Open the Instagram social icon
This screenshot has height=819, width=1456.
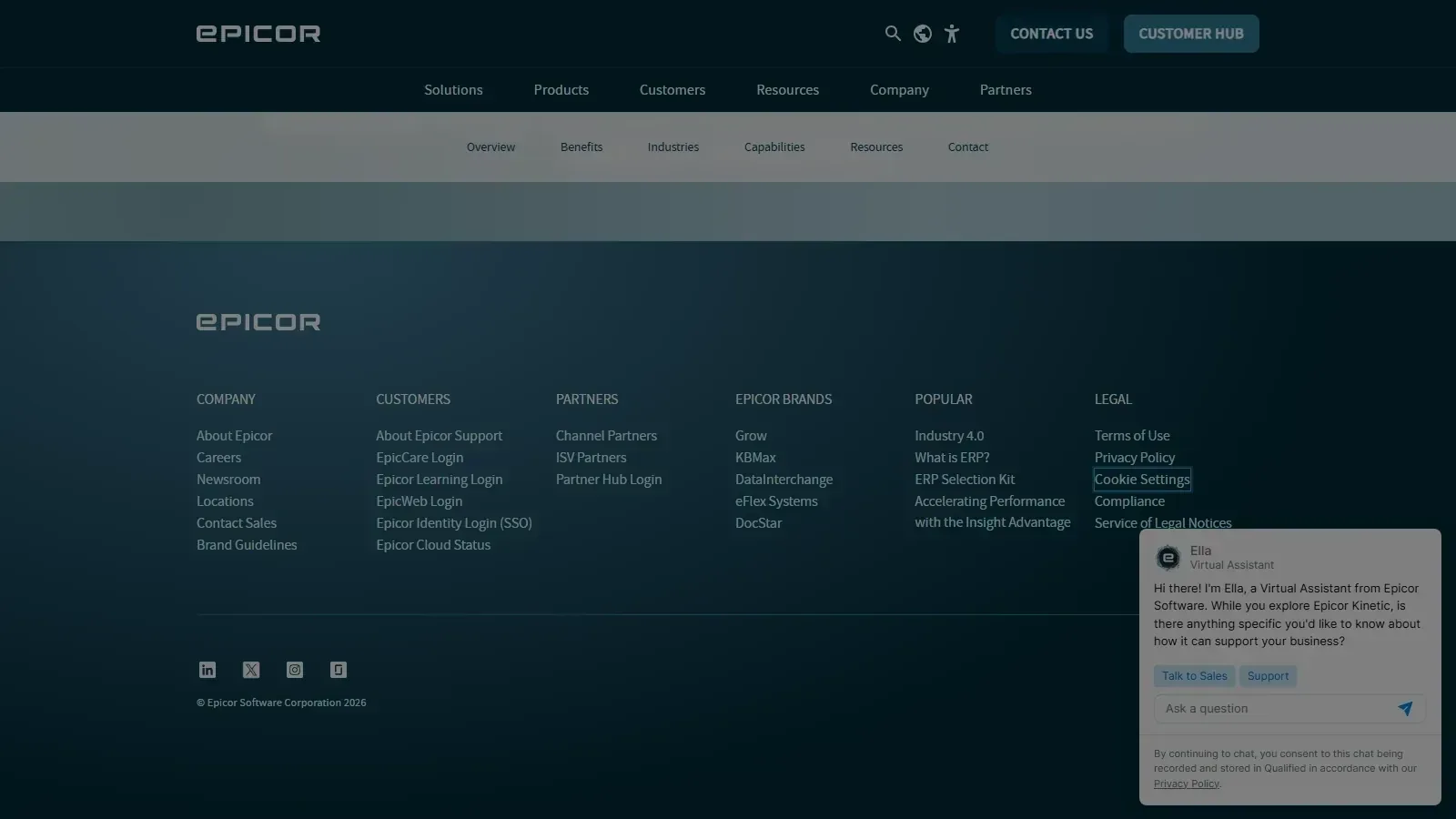[295, 670]
